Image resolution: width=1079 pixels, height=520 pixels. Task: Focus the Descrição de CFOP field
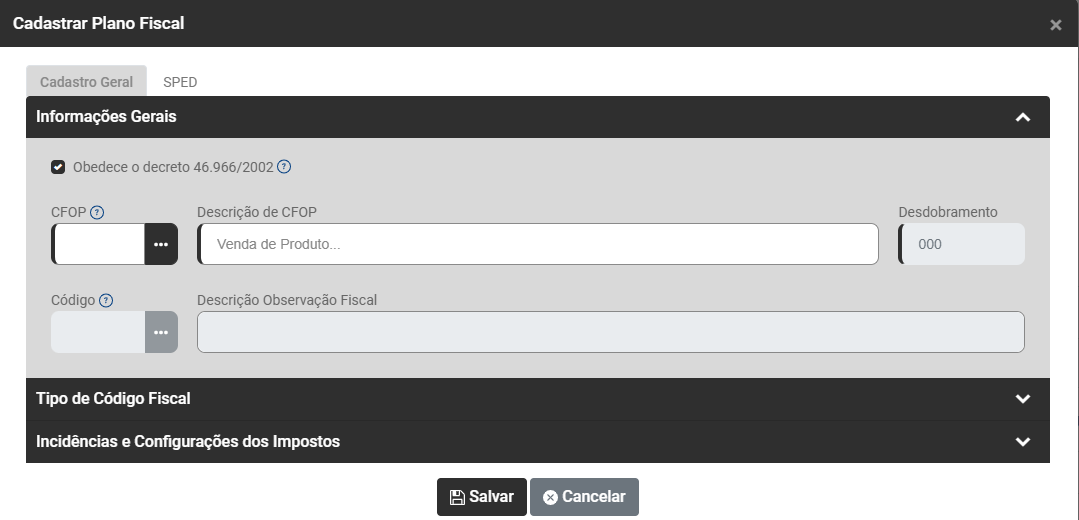click(x=538, y=244)
